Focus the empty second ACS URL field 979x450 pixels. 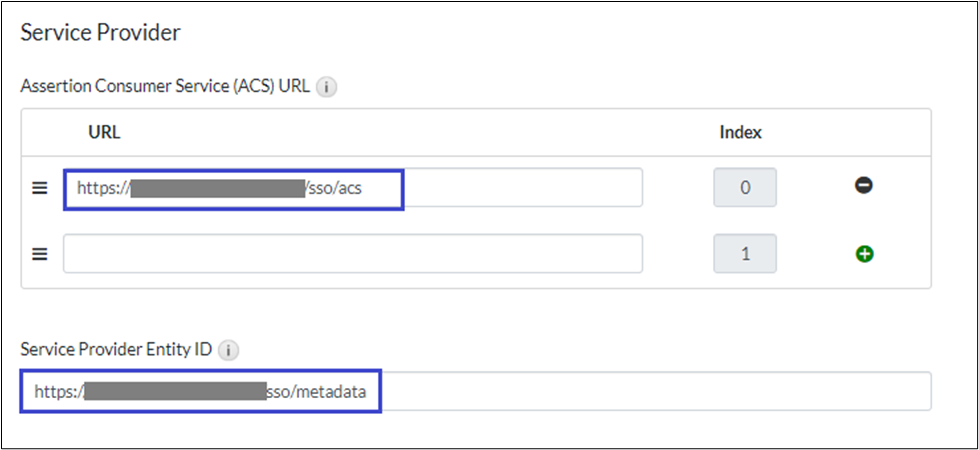click(352, 254)
